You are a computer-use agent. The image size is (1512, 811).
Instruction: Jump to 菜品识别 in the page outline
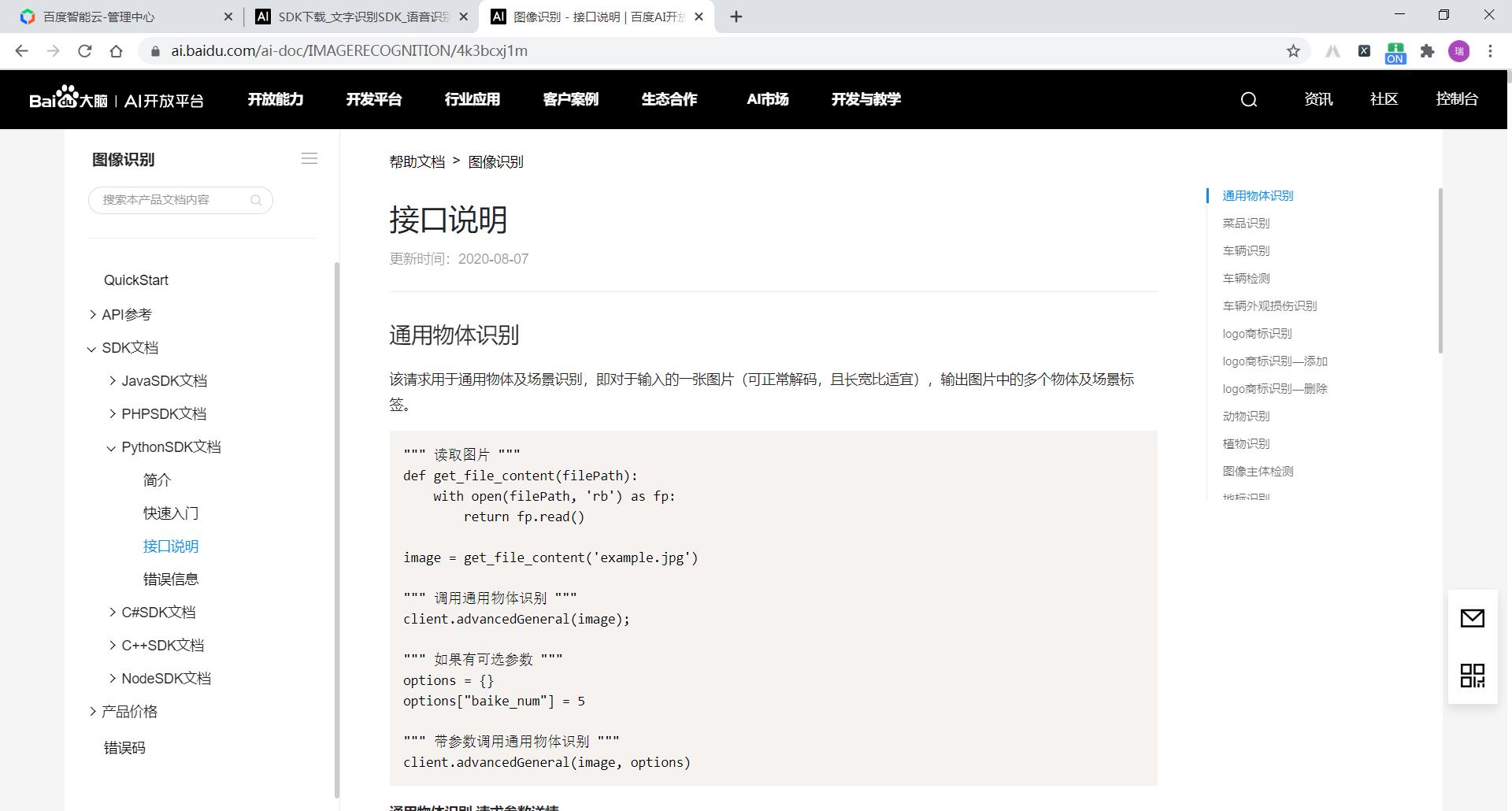pos(1246,223)
